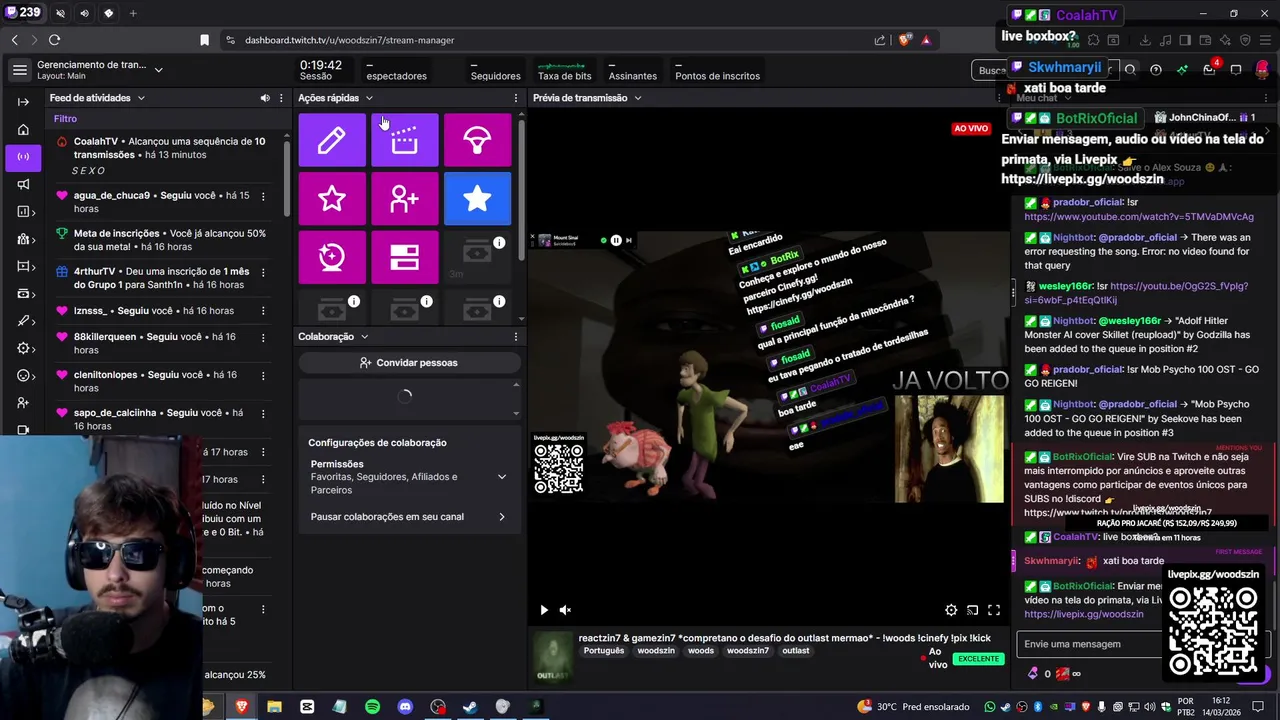Mute activity feed sound alerts

(x=264, y=98)
